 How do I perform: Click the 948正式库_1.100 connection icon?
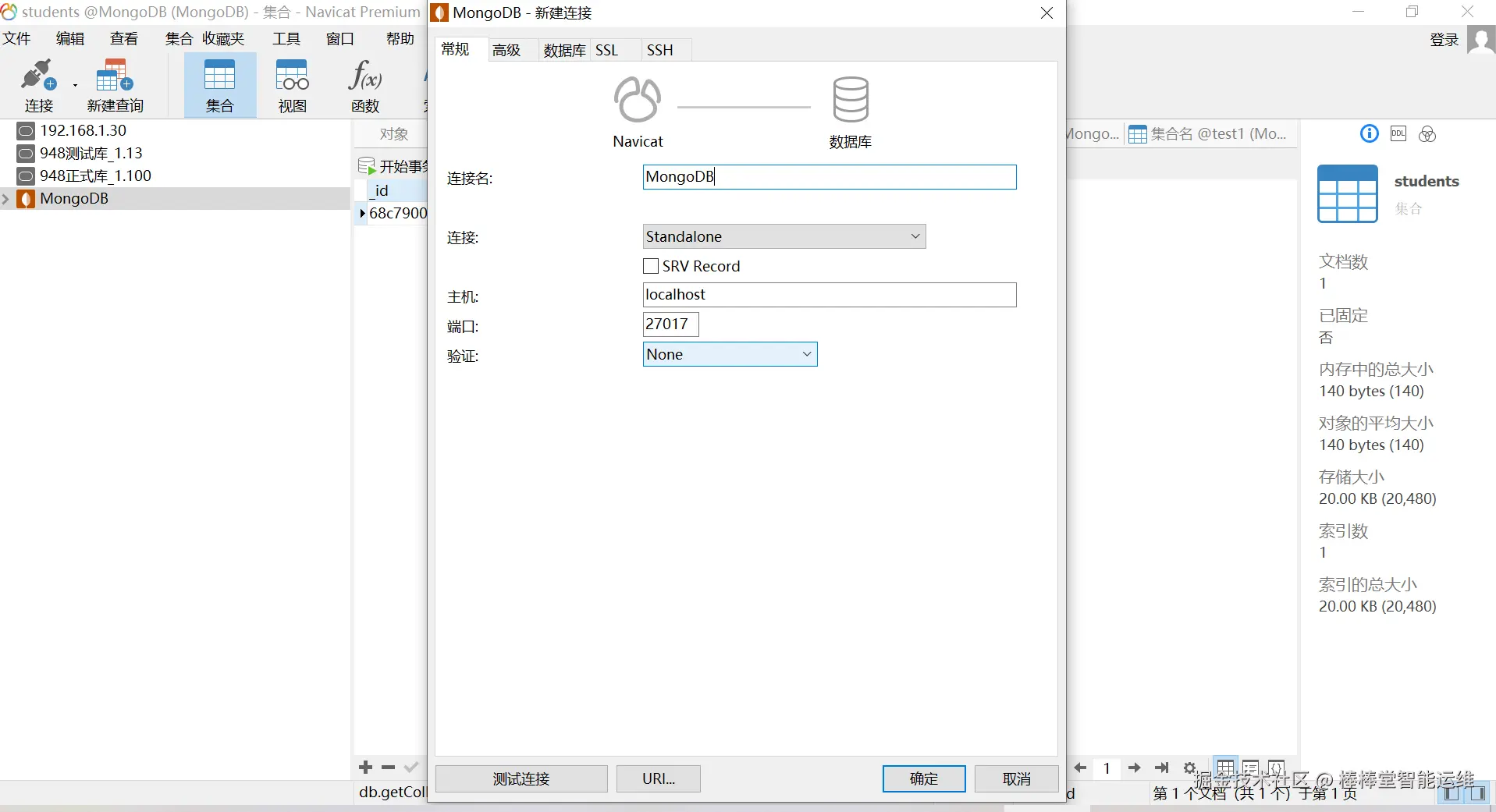(26, 176)
